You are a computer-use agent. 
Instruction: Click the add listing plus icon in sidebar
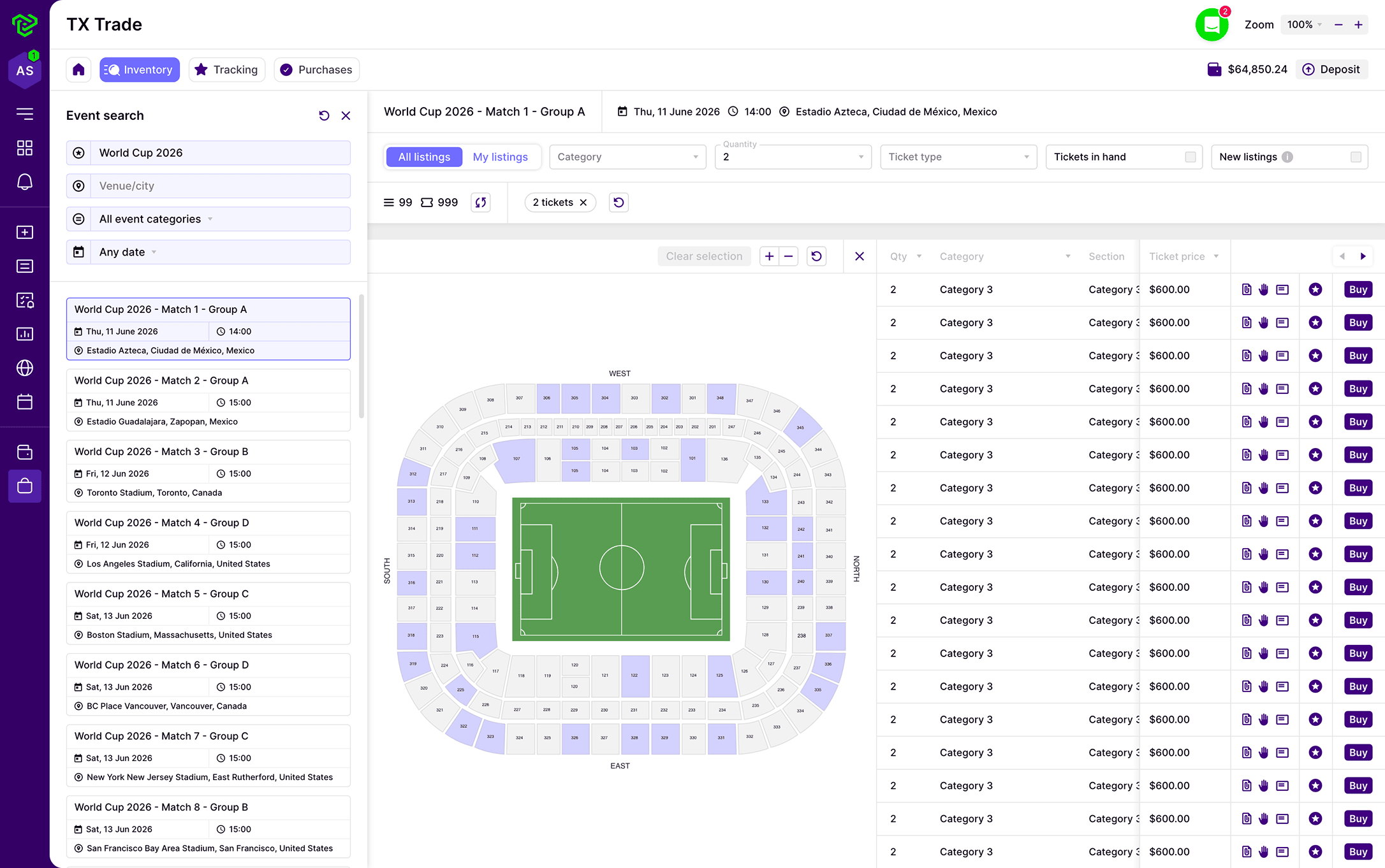25,232
